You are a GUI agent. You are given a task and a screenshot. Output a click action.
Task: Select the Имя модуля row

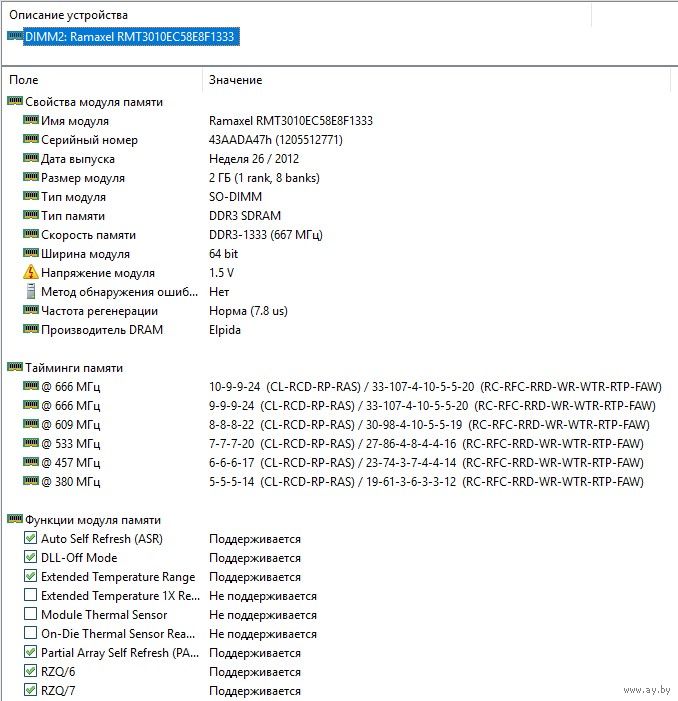pyautogui.click(x=81, y=121)
